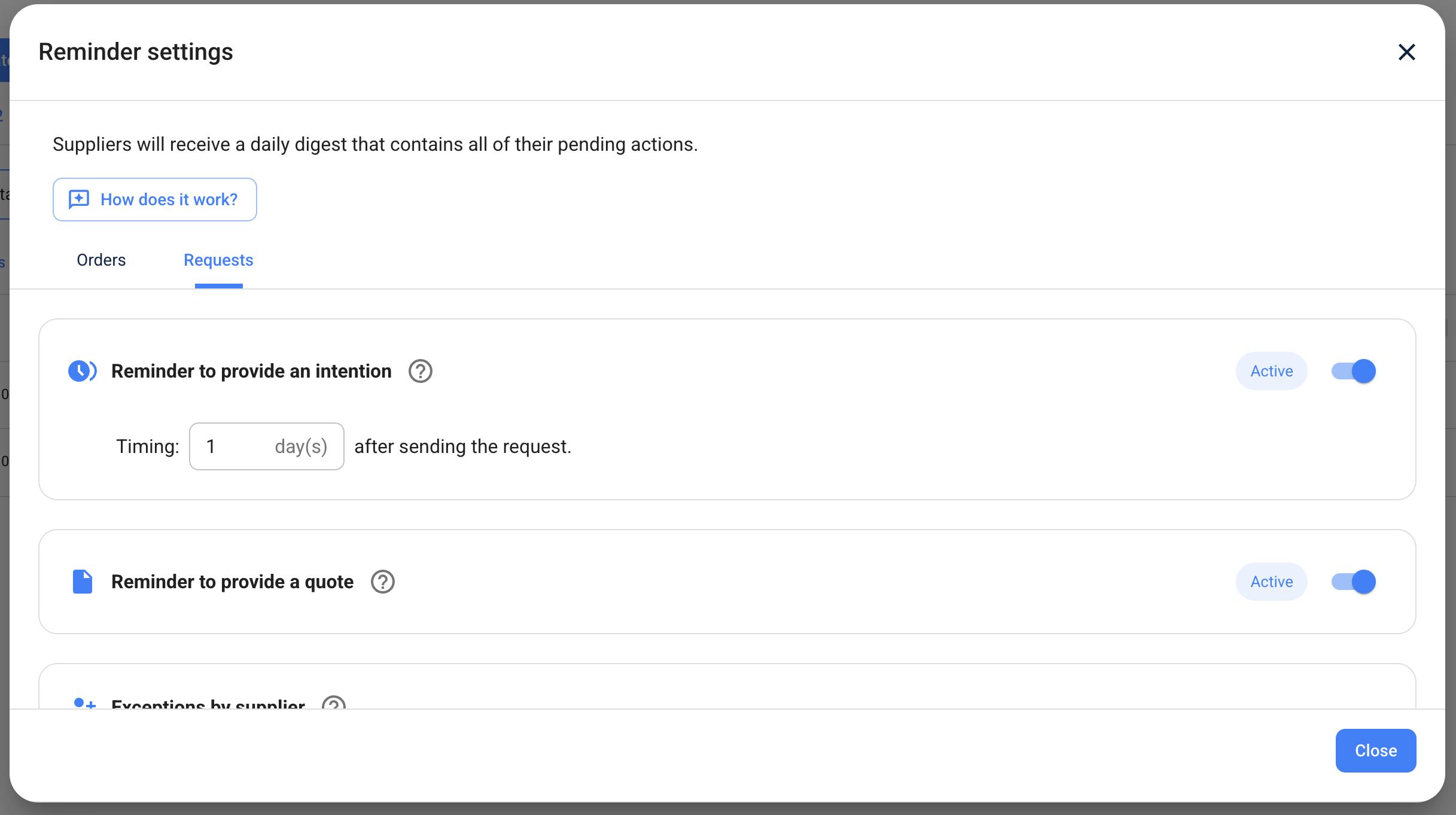Screen dimensions: 1456x815
Task: Click the Active badge for intention reminder
Action: click(1272, 371)
